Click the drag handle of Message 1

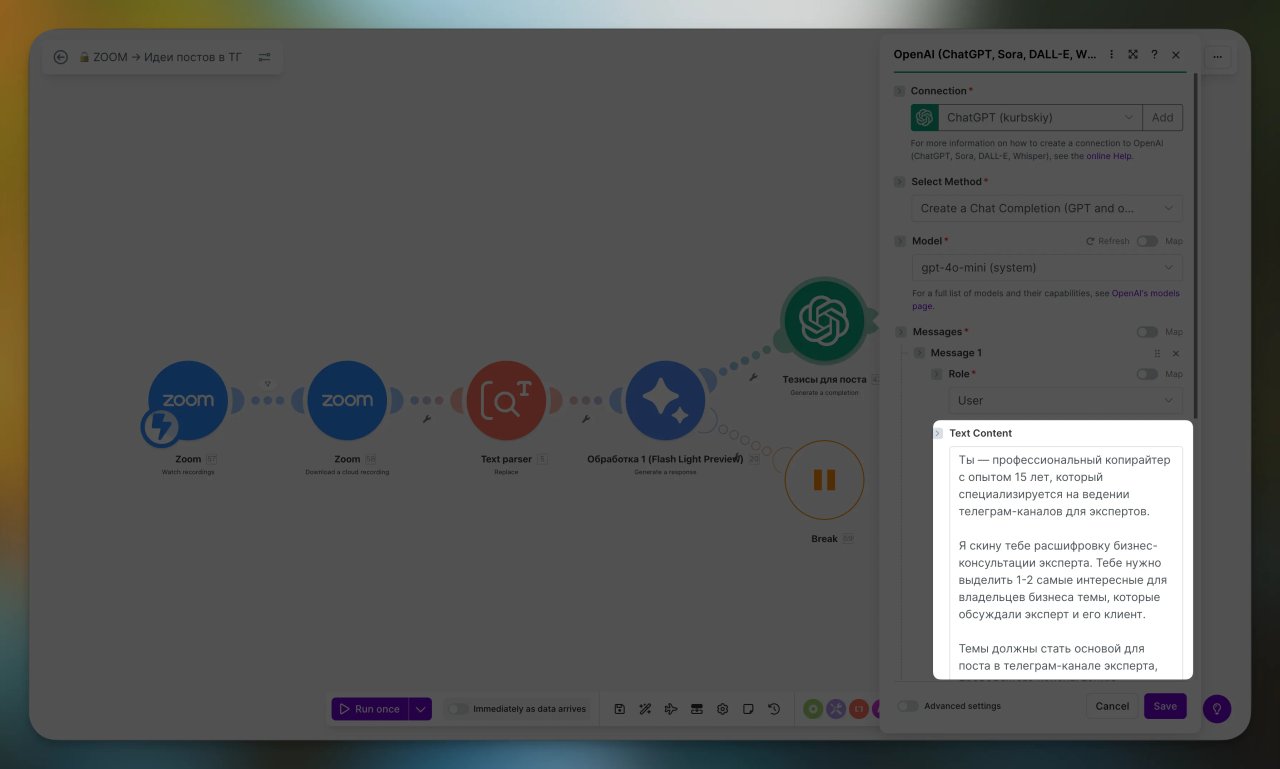(x=1157, y=353)
